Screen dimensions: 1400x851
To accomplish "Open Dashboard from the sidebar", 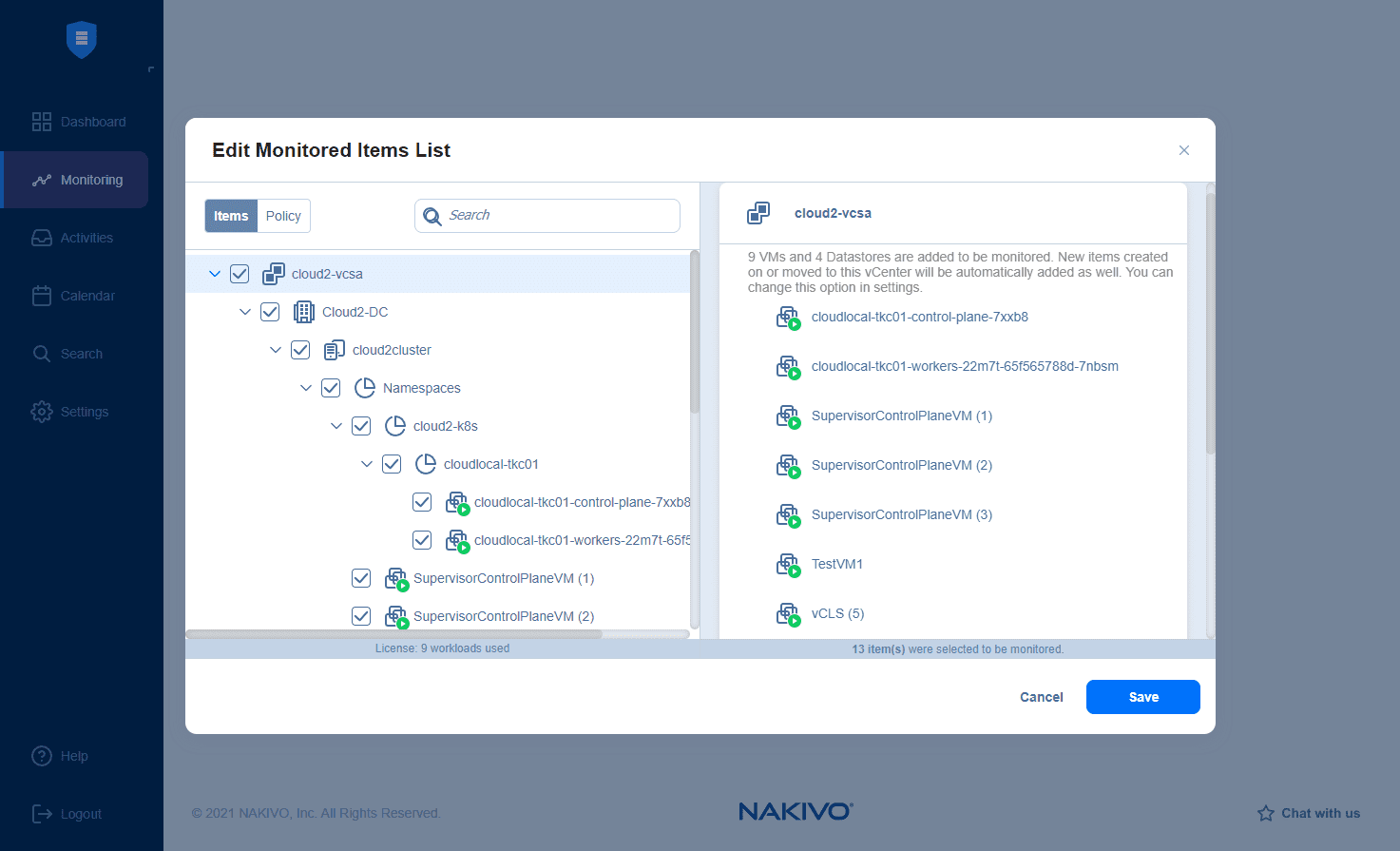I will [x=93, y=122].
